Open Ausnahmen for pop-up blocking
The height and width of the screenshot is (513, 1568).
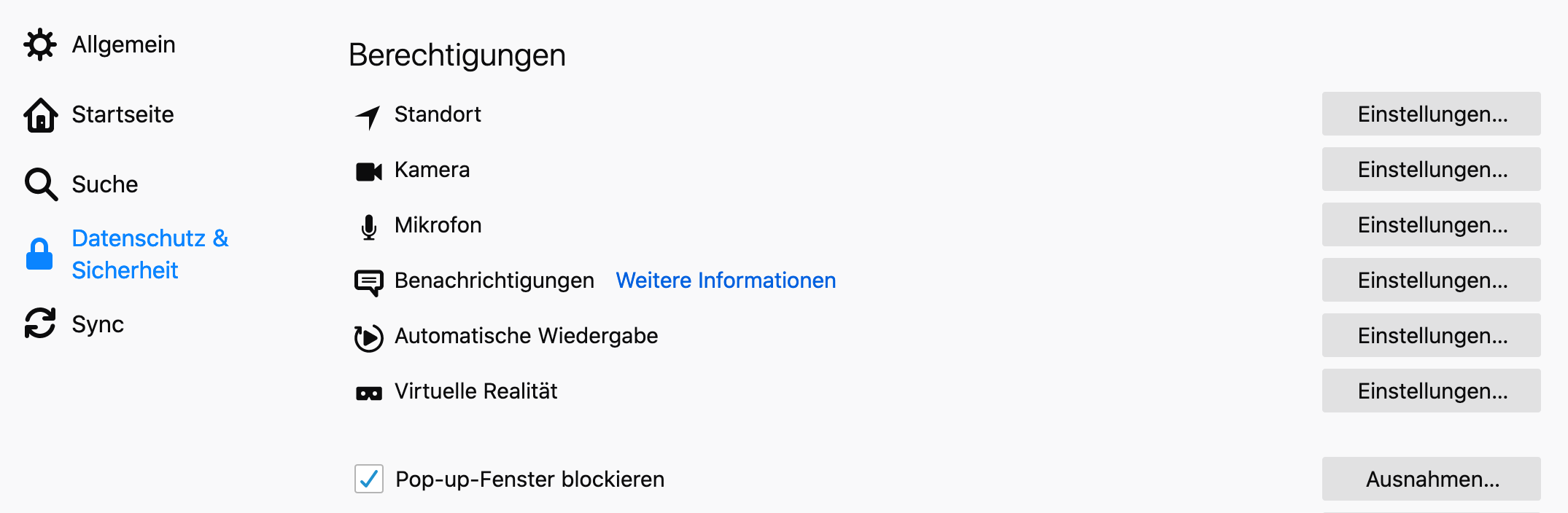pyautogui.click(x=1431, y=479)
